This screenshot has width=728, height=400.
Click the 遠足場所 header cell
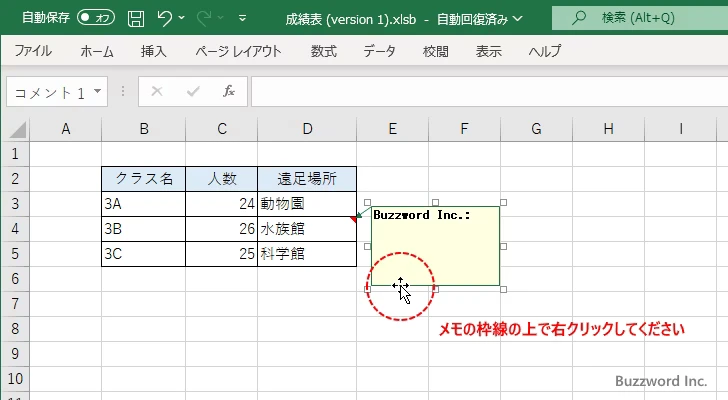pyautogui.click(x=307, y=179)
